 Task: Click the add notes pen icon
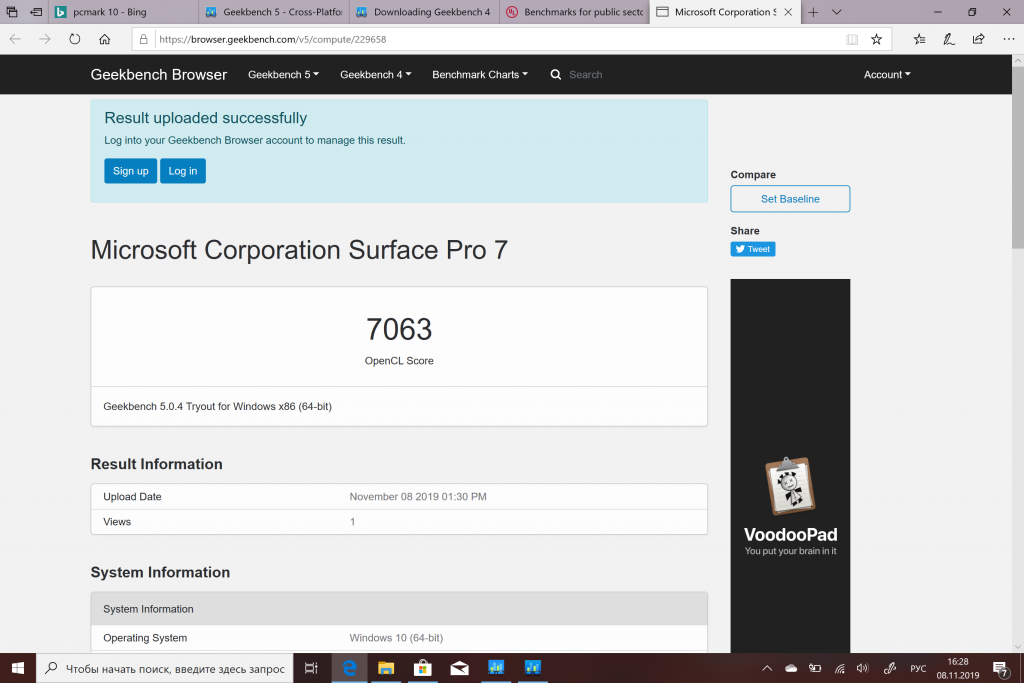pyautogui.click(x=949, y=39)
